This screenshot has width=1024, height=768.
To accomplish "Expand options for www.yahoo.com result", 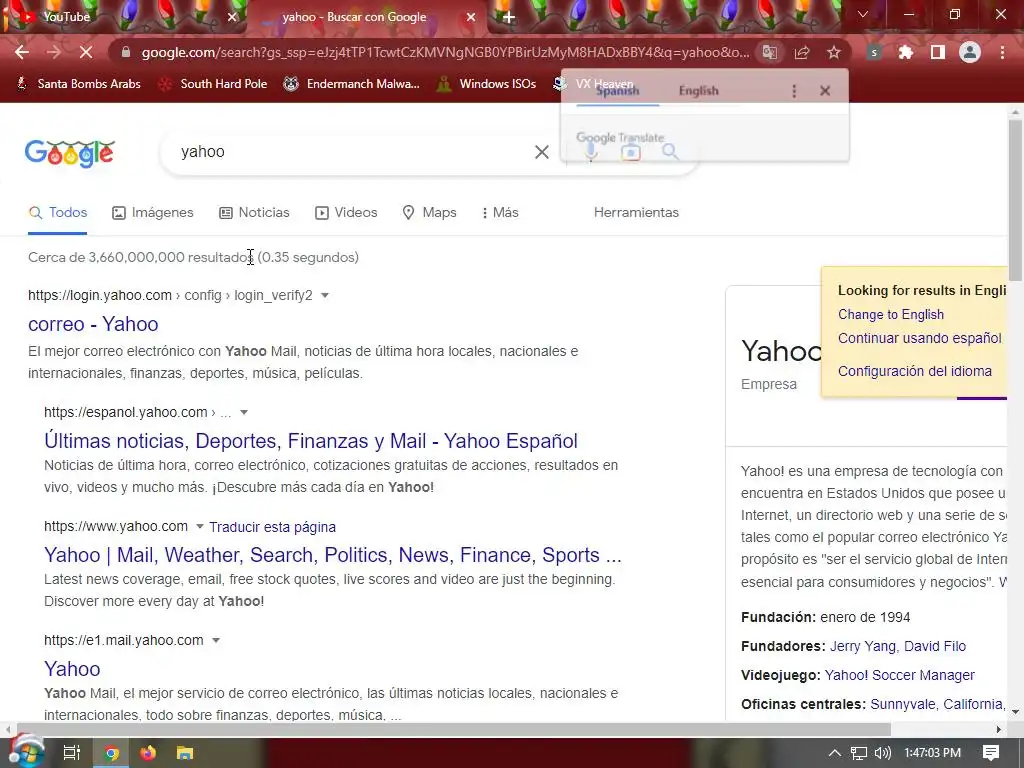I will click(x=200, y=526).
